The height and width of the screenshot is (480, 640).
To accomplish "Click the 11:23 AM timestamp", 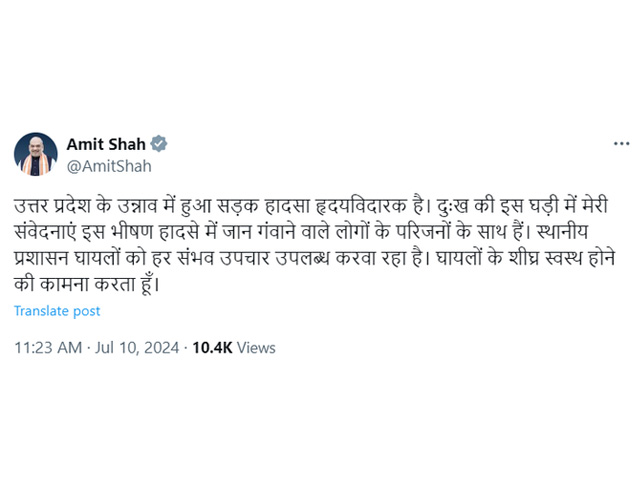I will (x=48, y=348).
